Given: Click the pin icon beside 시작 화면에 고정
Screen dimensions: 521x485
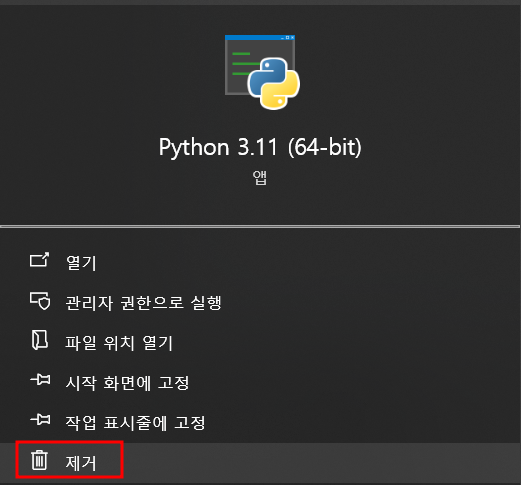Looking at the screenshot, I should 40,379.
